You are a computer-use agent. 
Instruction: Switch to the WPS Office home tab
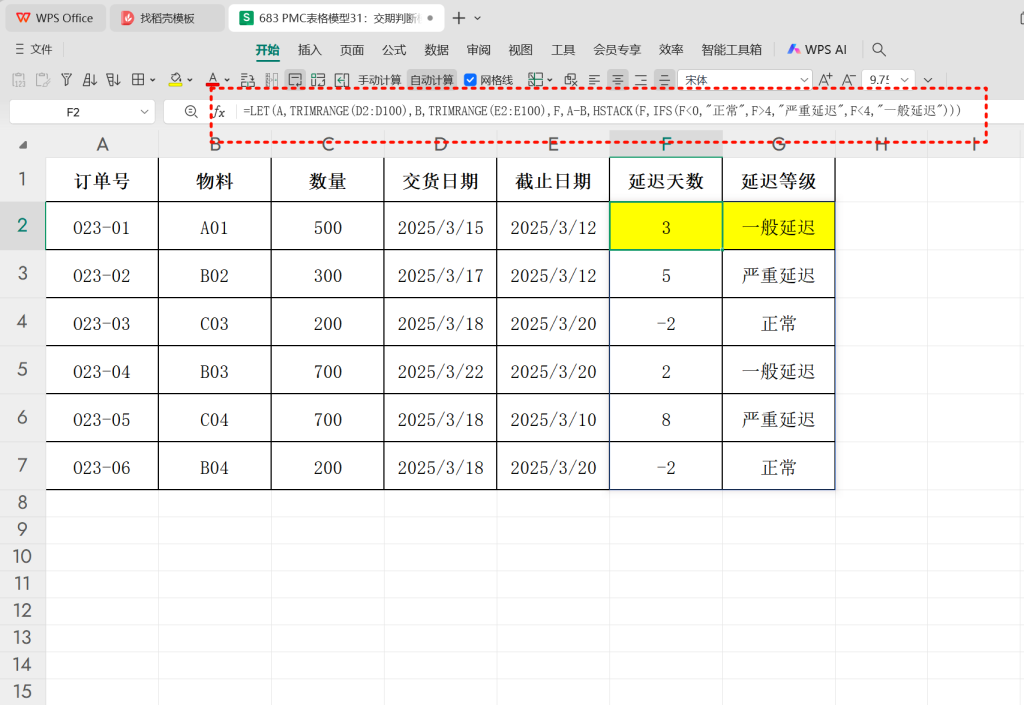(x=56, y=18)
